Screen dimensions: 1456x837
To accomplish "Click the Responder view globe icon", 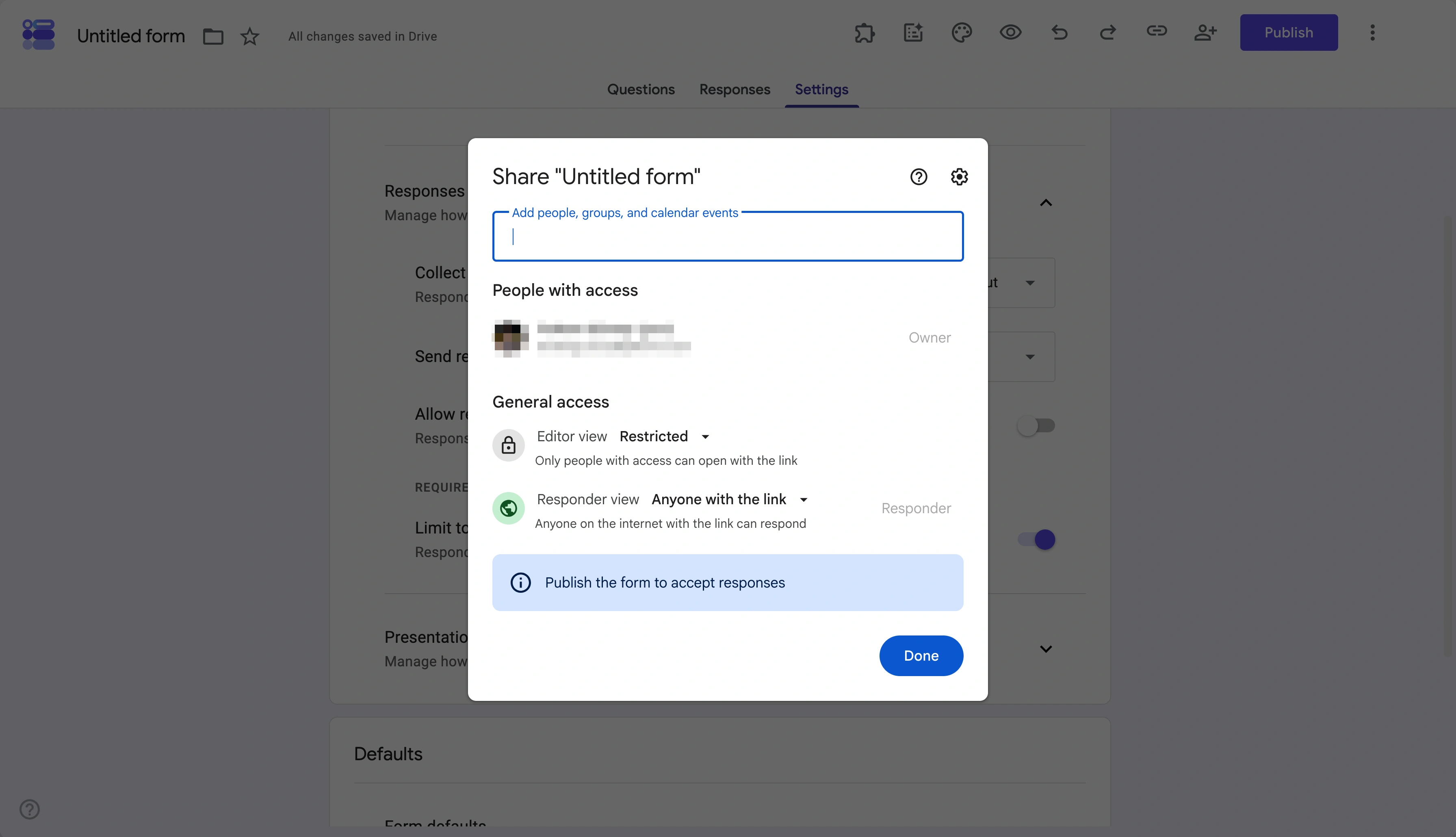I will click(509, 508).
